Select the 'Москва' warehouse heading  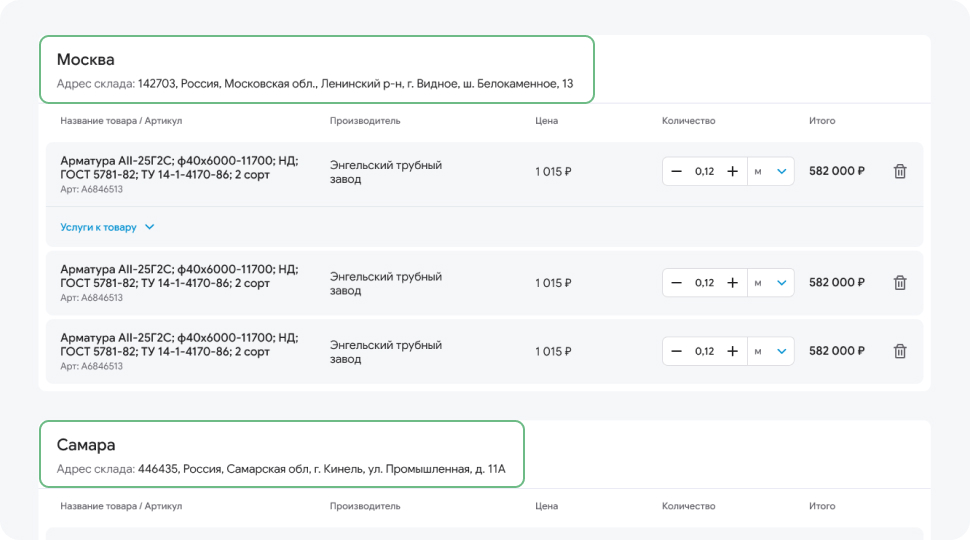pos(85,59)
